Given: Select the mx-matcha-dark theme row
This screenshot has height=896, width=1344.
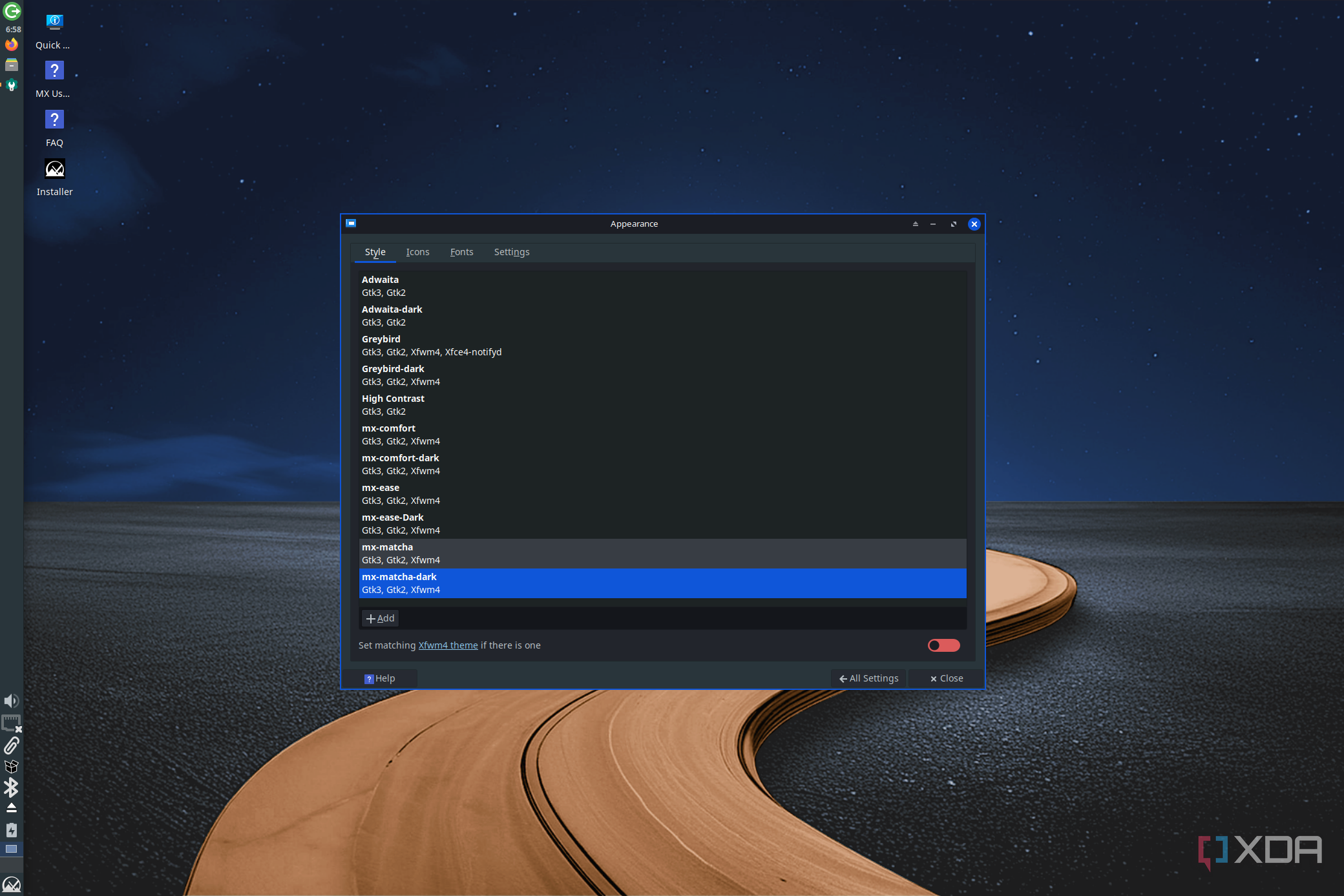Looking at the screenshot, I should pos(662,583).
